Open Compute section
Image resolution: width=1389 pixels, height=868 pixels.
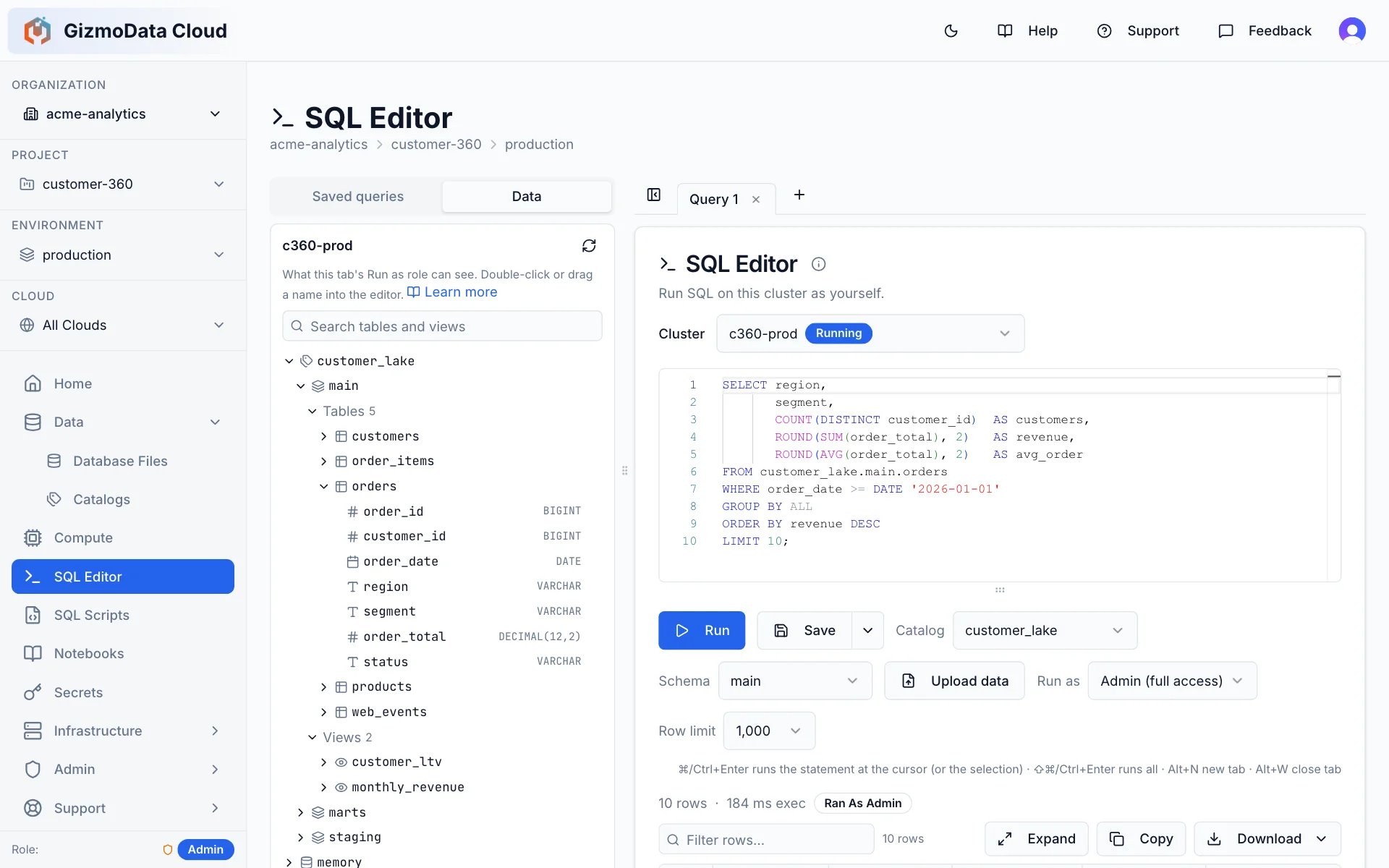[x=123, y=537]
